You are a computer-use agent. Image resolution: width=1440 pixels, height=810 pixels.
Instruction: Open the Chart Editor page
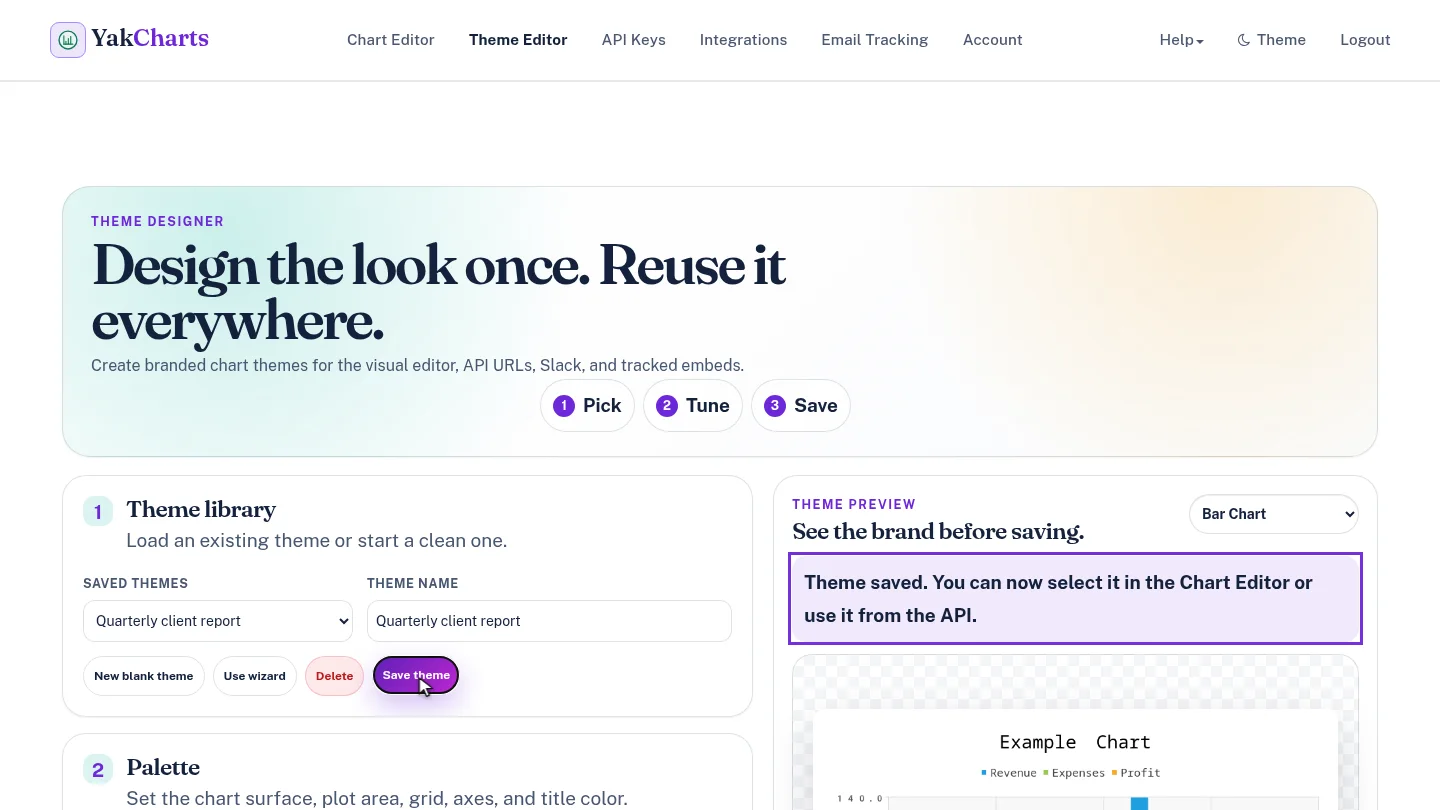(391, 40)
